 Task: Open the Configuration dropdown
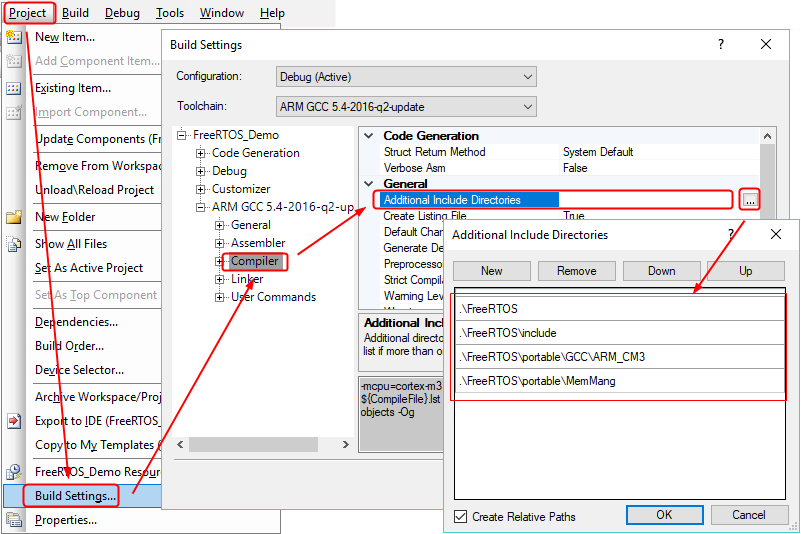407,77
